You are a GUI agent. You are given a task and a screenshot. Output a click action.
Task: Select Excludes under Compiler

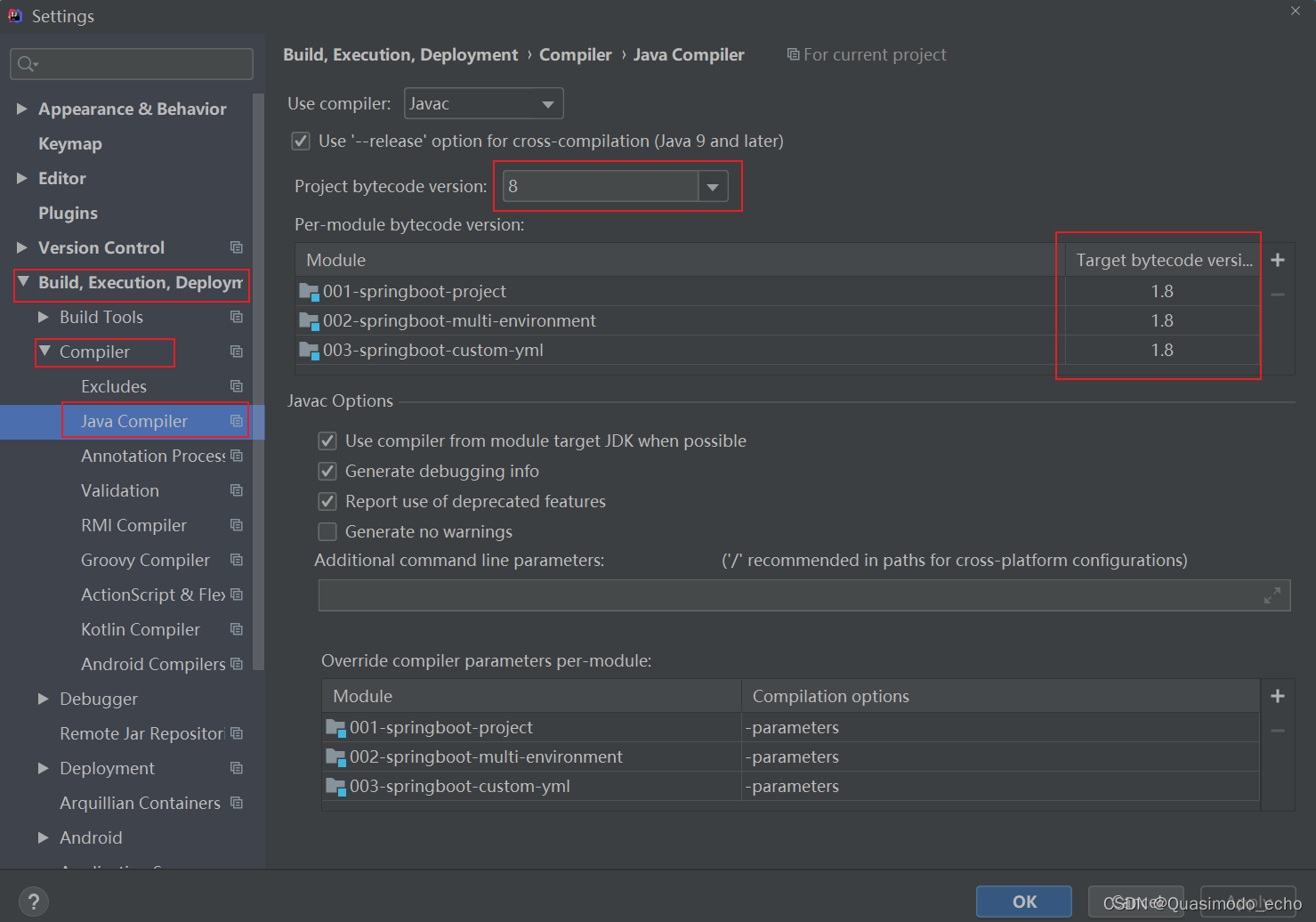point(114,386)
